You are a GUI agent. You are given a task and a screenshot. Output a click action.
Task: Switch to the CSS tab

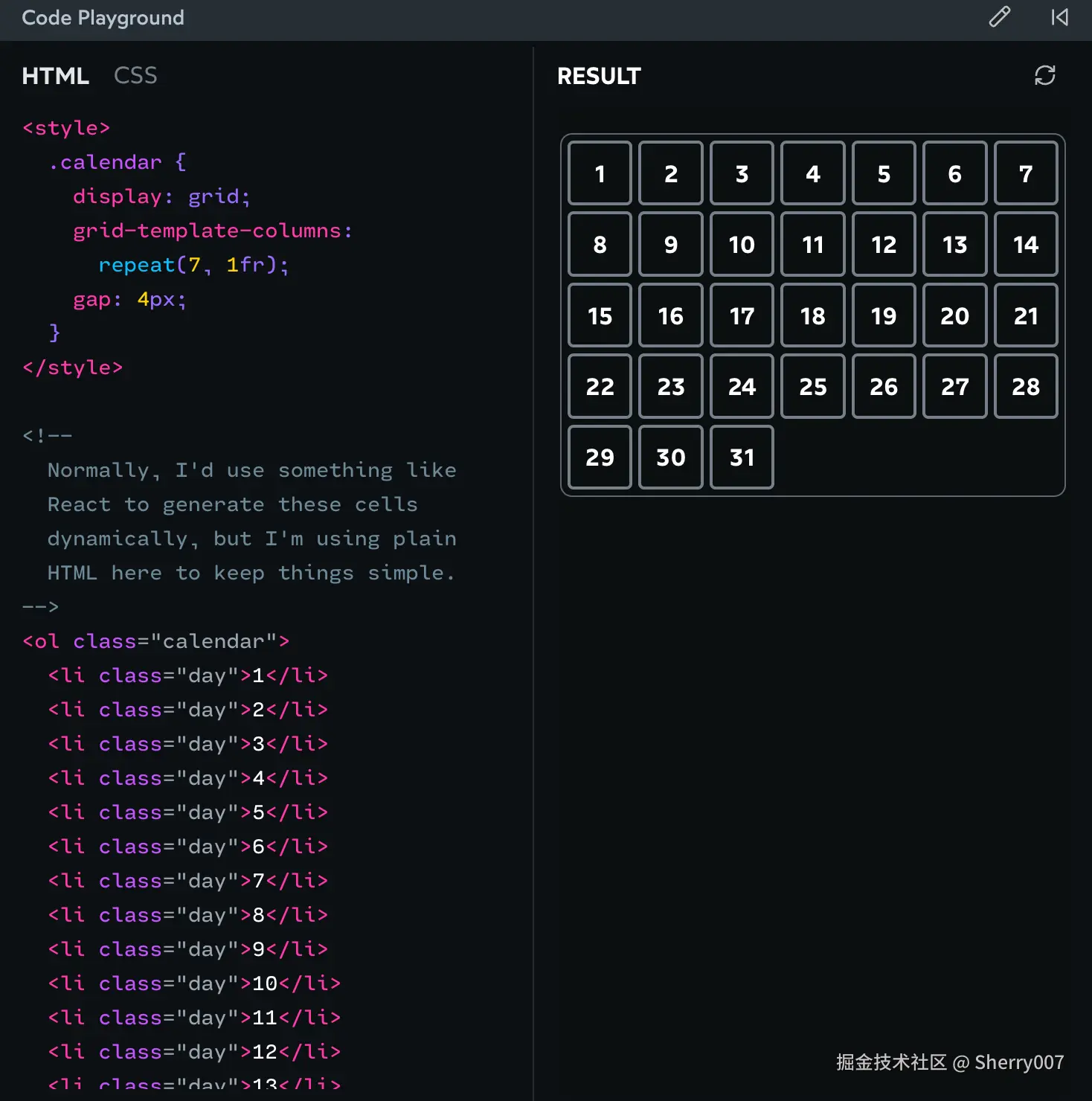135,76
